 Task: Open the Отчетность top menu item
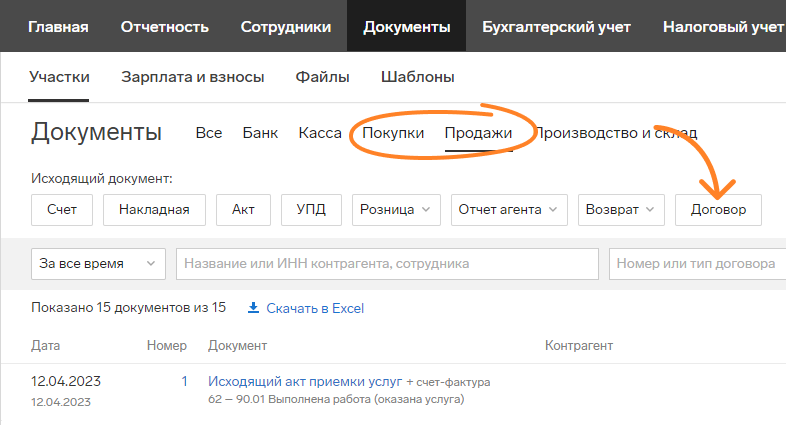[x=164, y=27]
